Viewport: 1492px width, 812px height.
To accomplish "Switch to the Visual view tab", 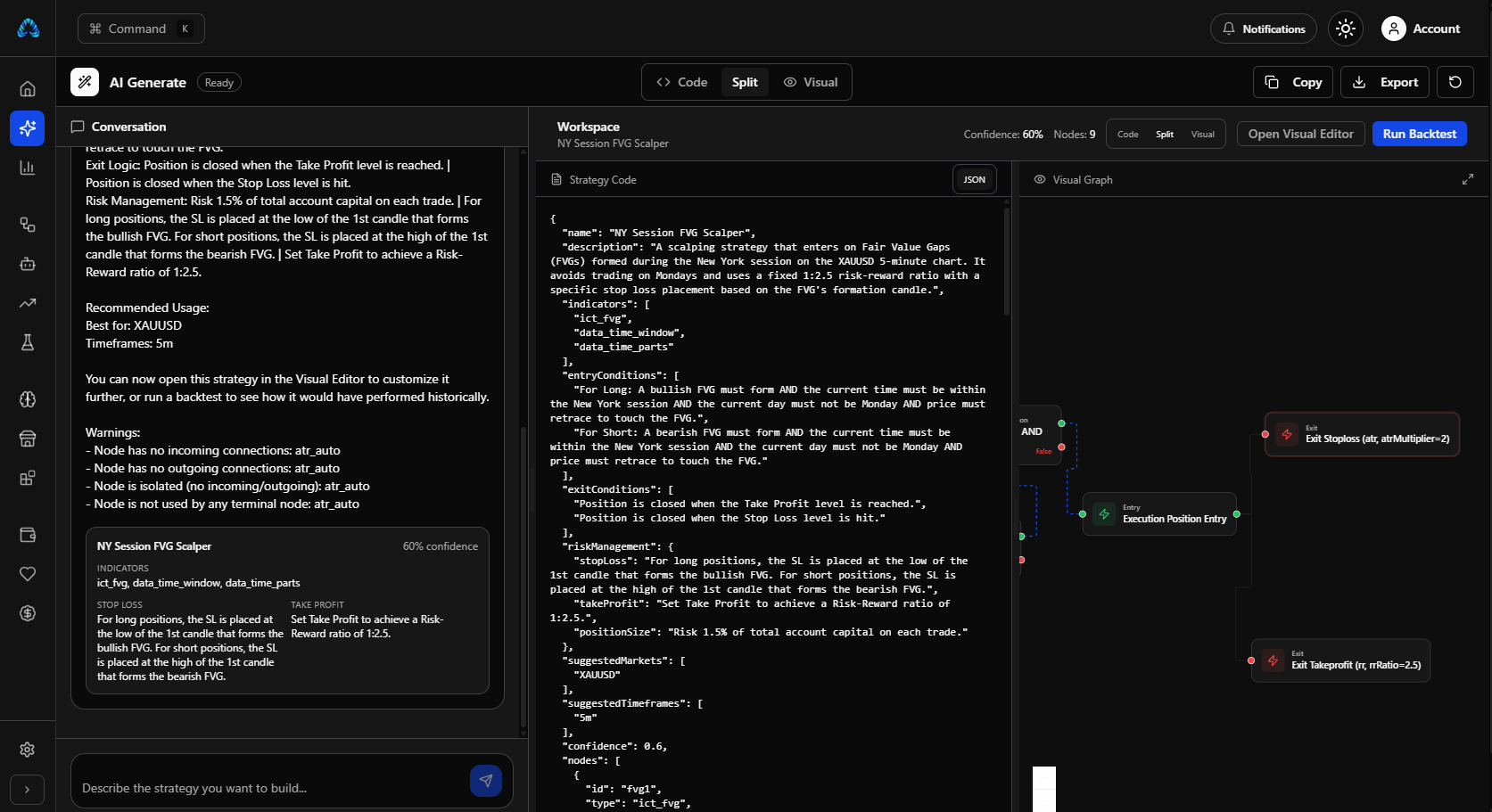I will (x=811, y=82).
